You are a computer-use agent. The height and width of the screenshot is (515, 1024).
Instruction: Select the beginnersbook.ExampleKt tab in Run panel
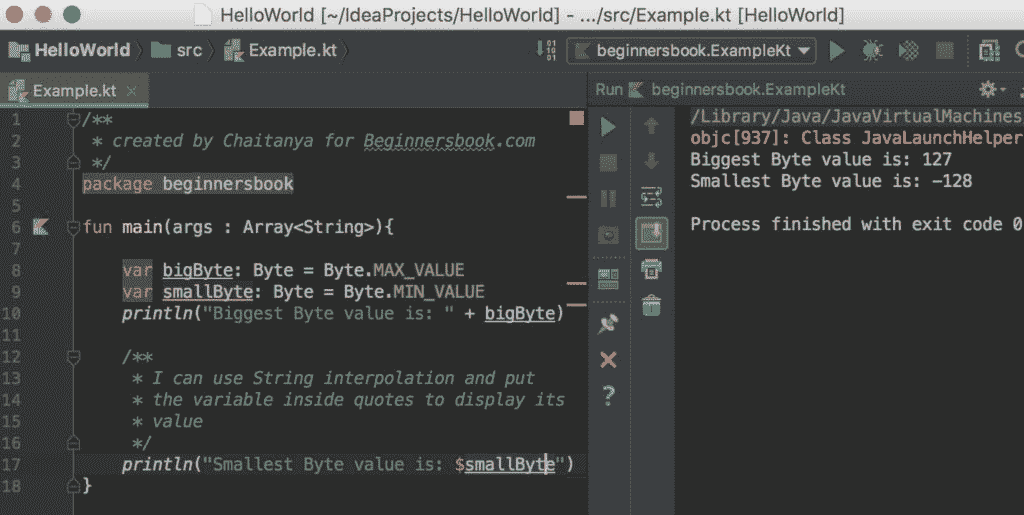[737, 89]
